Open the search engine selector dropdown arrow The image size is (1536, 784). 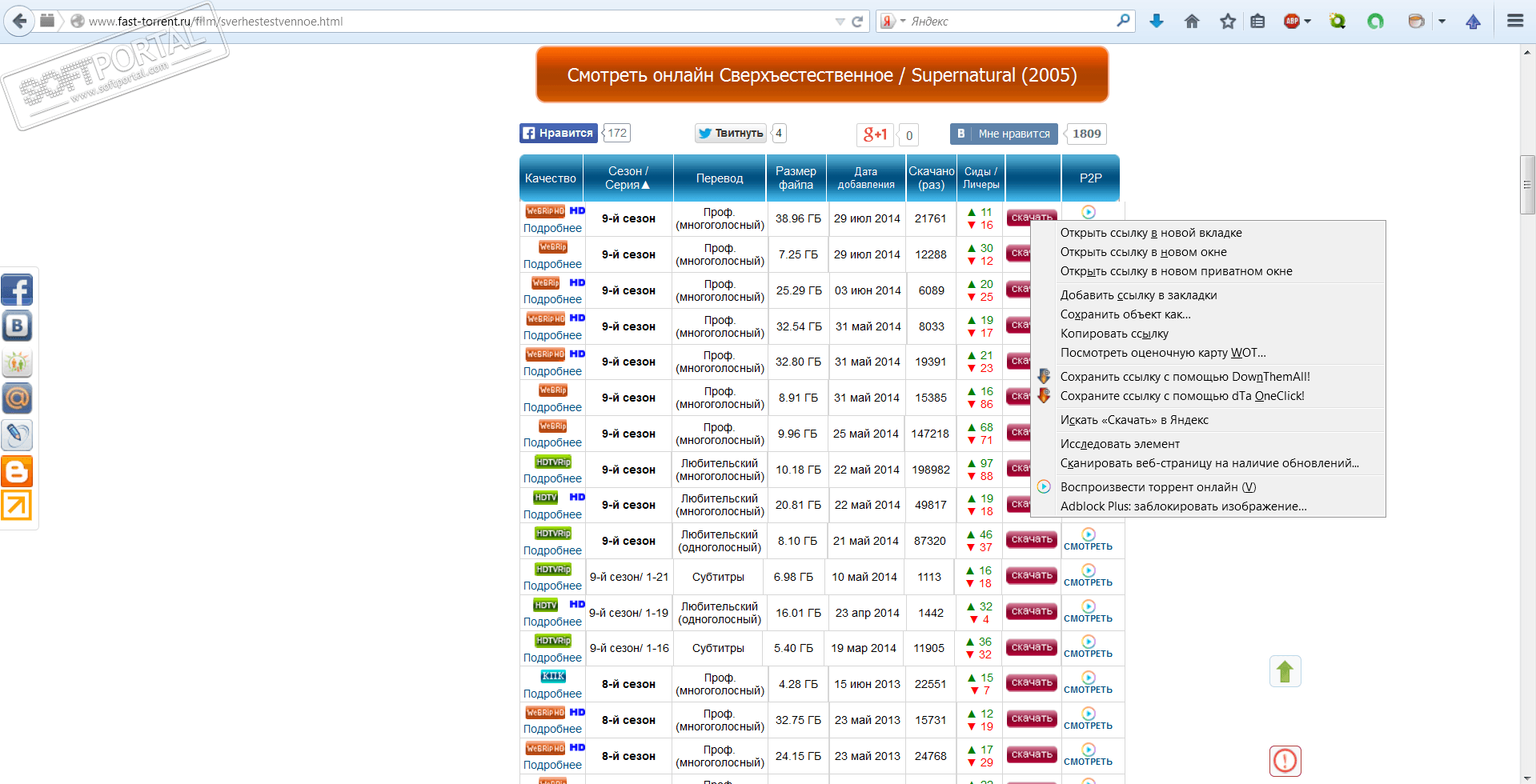click(903, 22)
